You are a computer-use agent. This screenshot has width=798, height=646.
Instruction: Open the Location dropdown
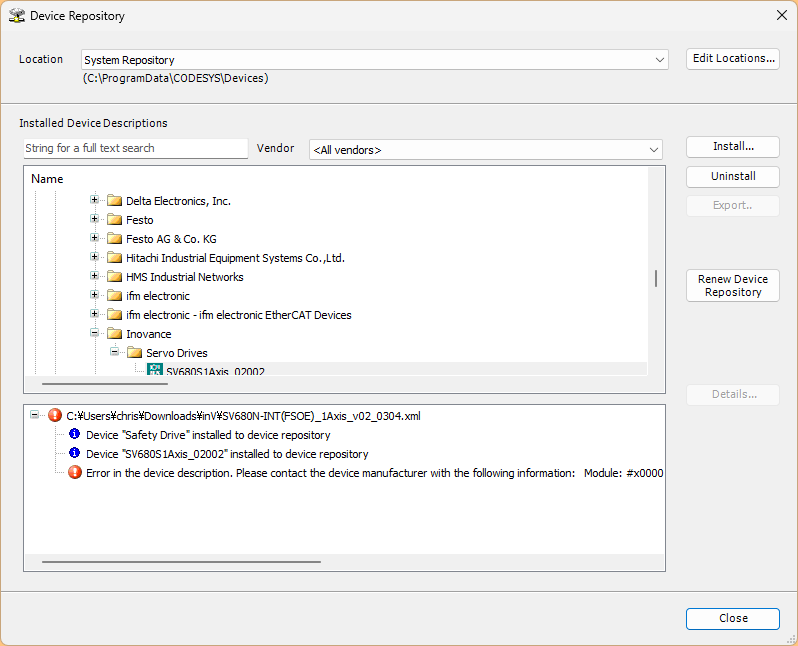pos(660,60)
